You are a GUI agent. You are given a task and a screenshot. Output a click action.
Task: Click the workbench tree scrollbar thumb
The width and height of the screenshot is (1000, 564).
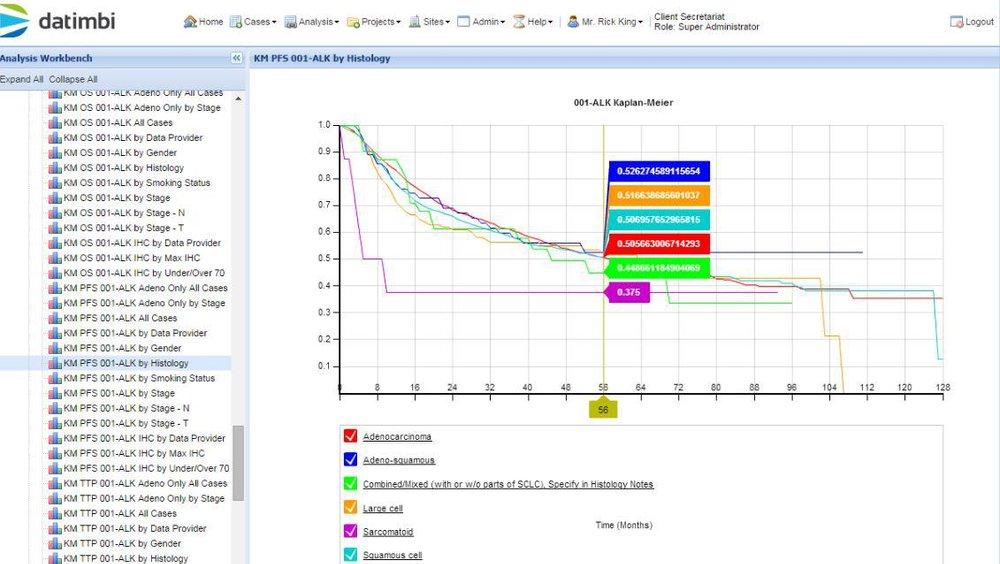pyautogui.click(x=239, y=463)
